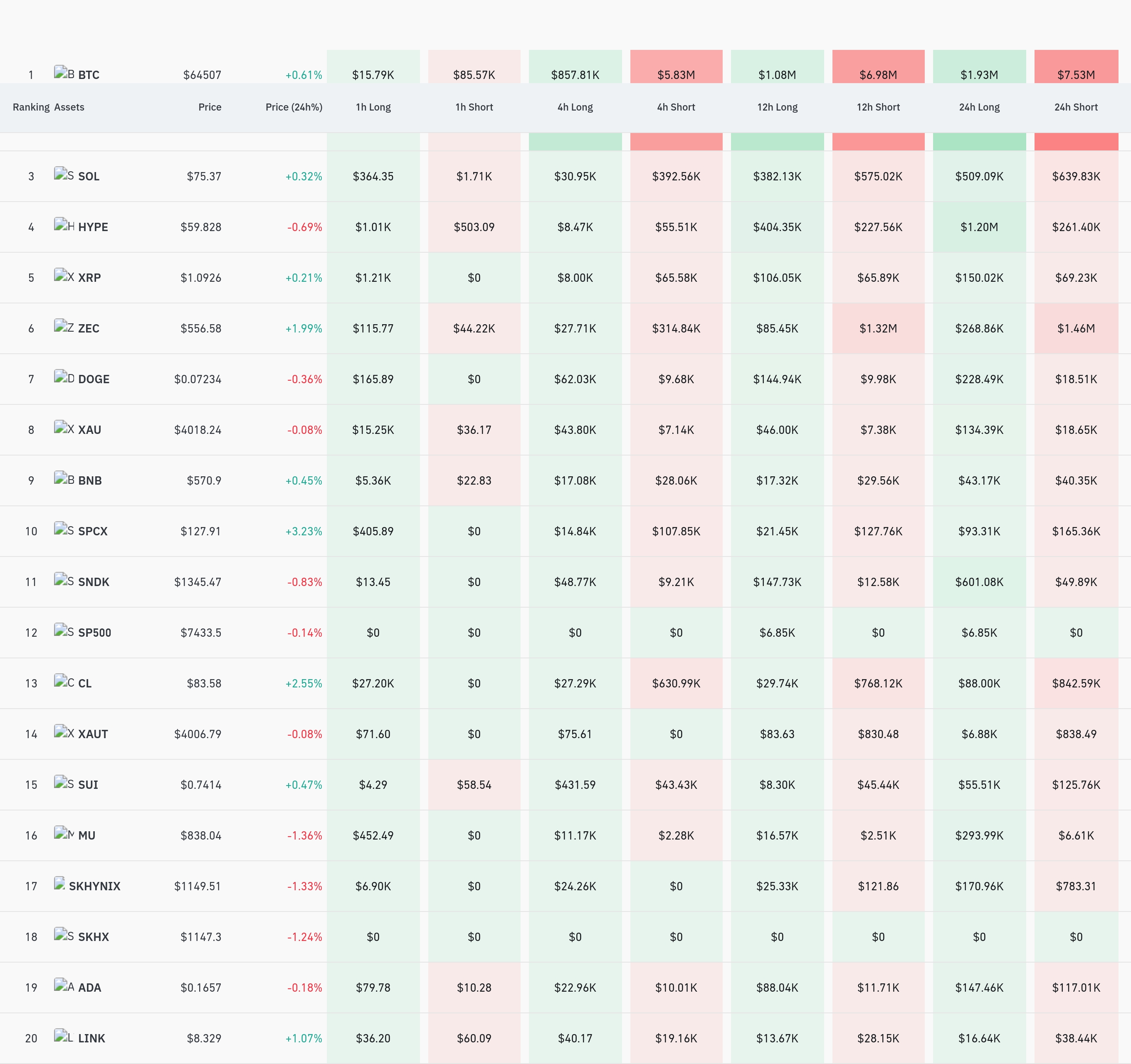Sort by the 24h Short column header

[x=1076, y=108]
